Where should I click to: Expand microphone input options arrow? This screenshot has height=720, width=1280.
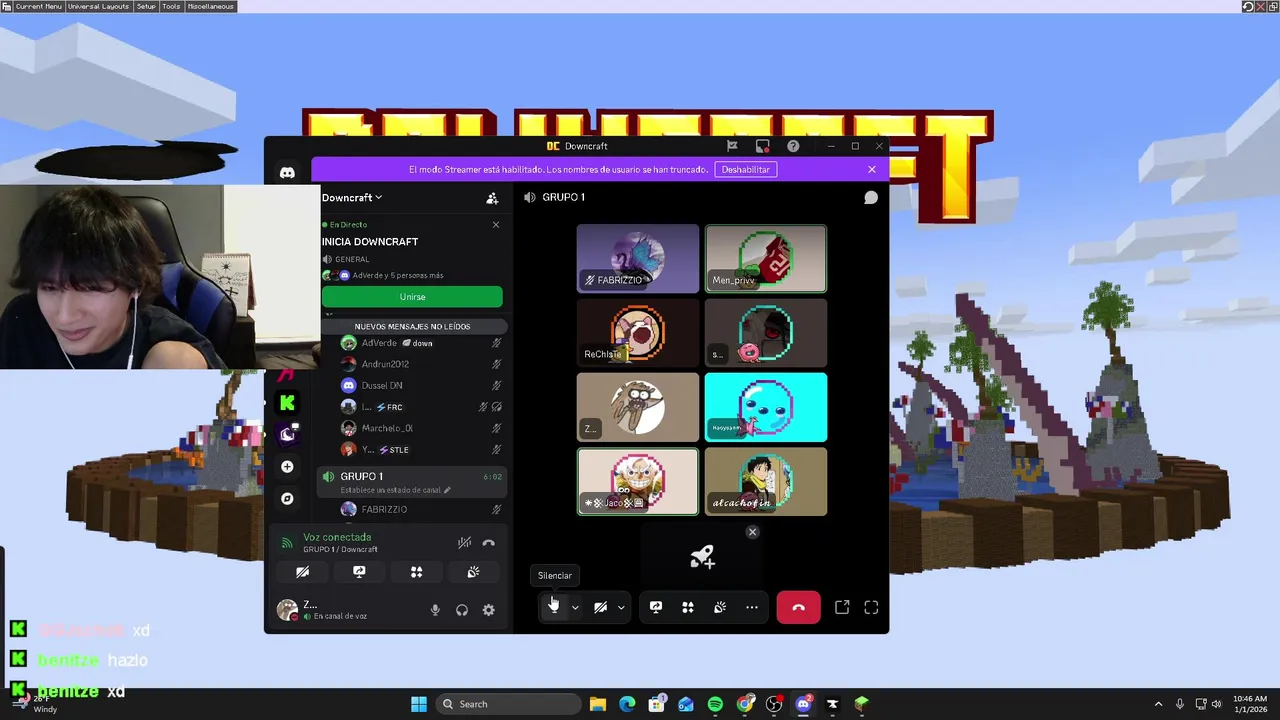tap(575, 607)
